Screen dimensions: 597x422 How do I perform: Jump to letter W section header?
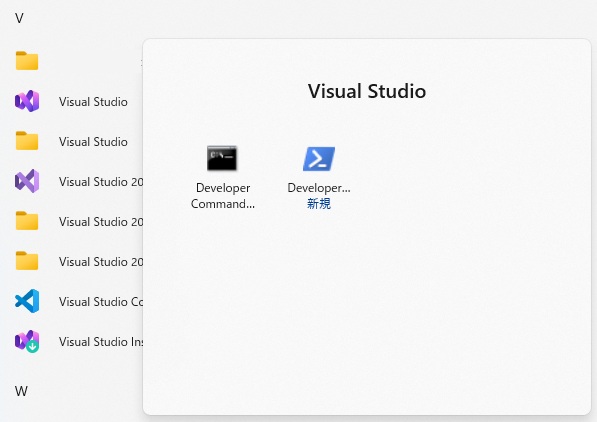point(21,391)
